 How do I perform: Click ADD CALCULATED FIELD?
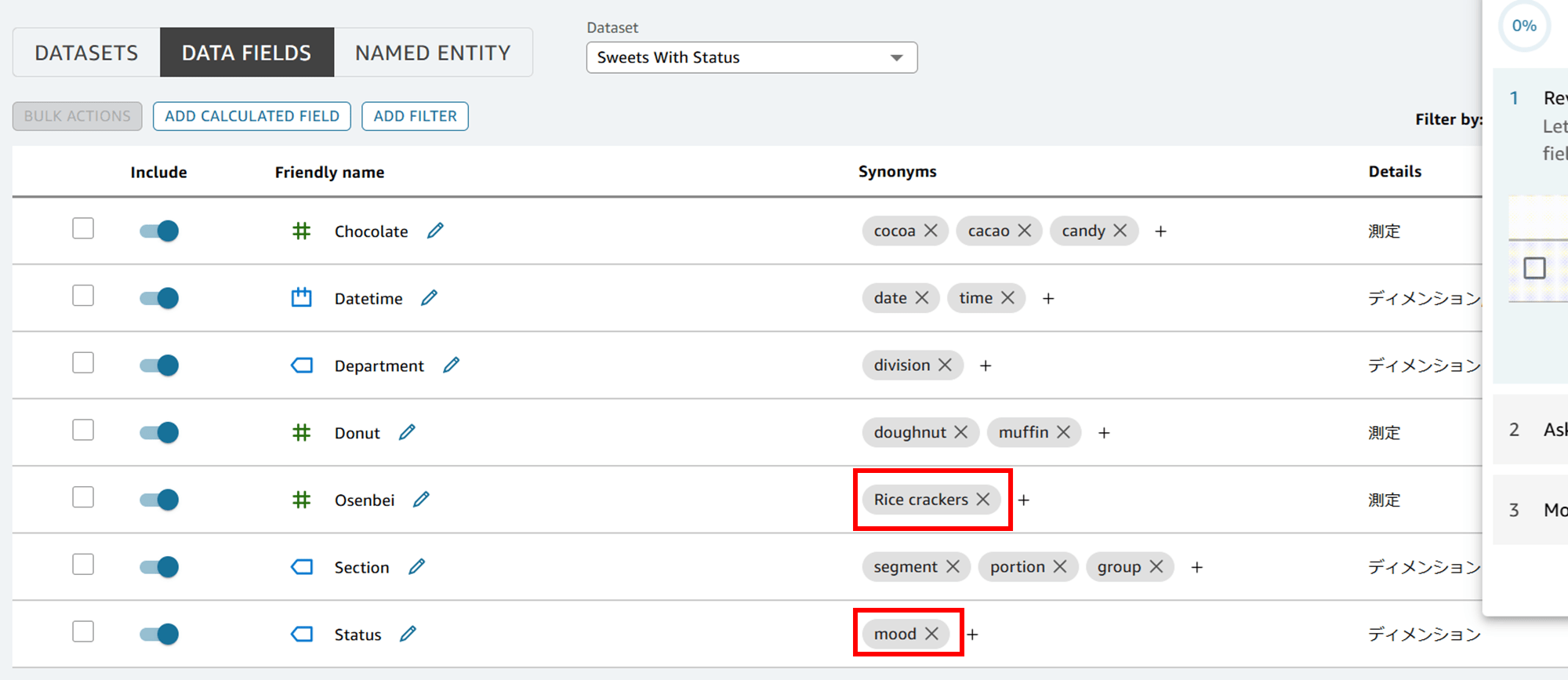252,116
